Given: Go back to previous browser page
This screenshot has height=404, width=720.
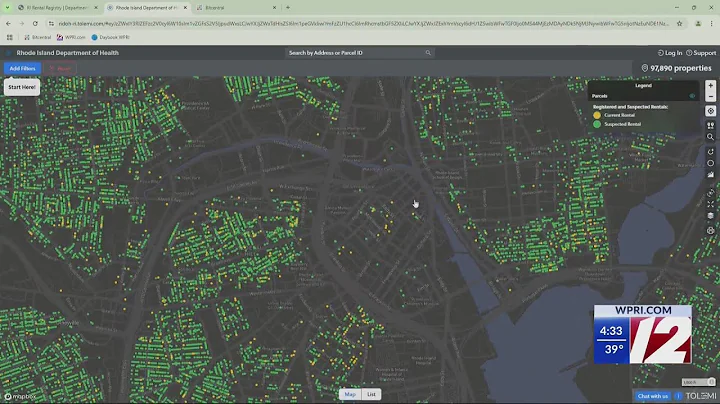Looking at the screenshot, I should coord(8,23).
